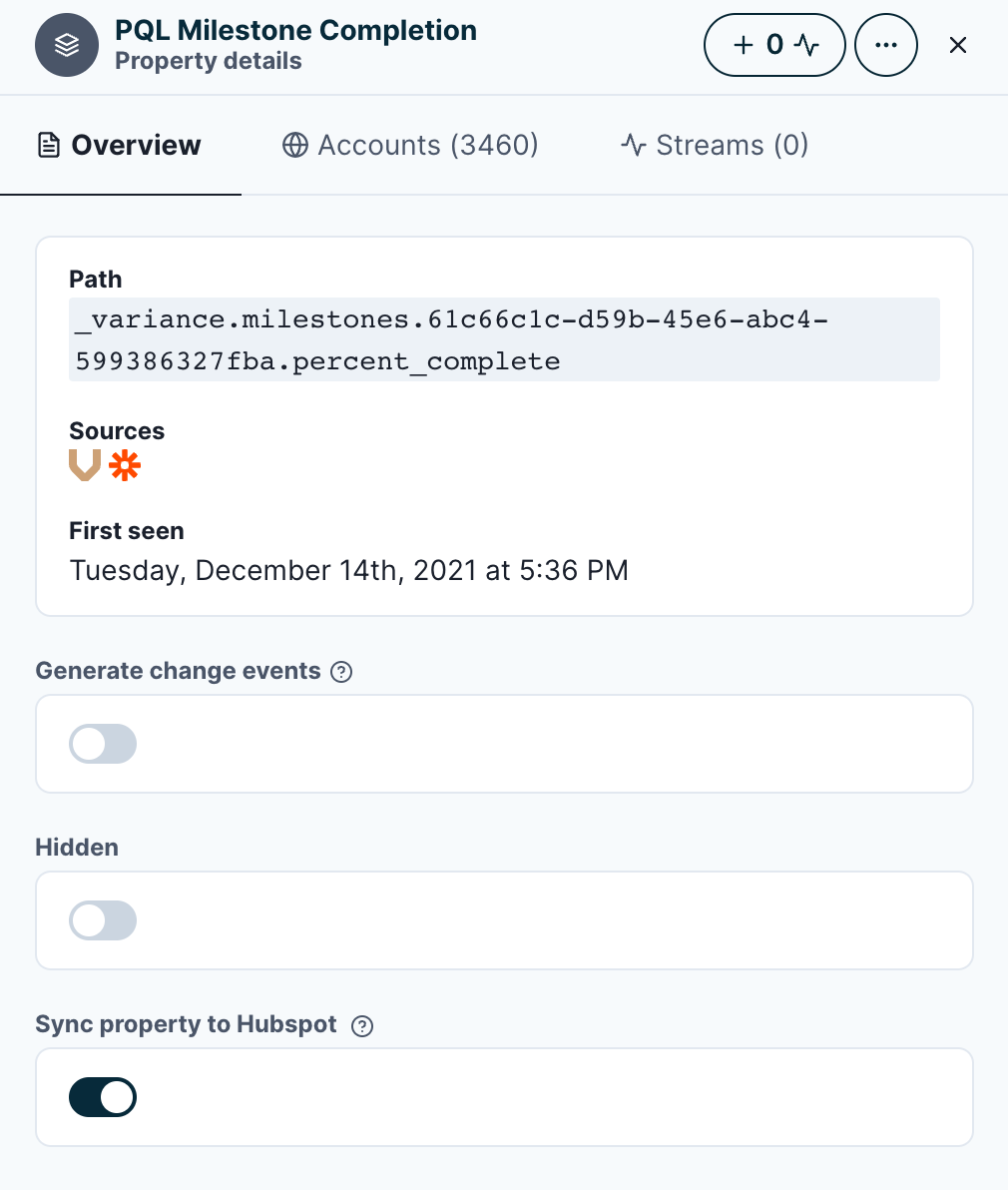Open the Streams (0) tab
The height and width of the screenshot is (1190, 1008).
click(x=714, y=145)
